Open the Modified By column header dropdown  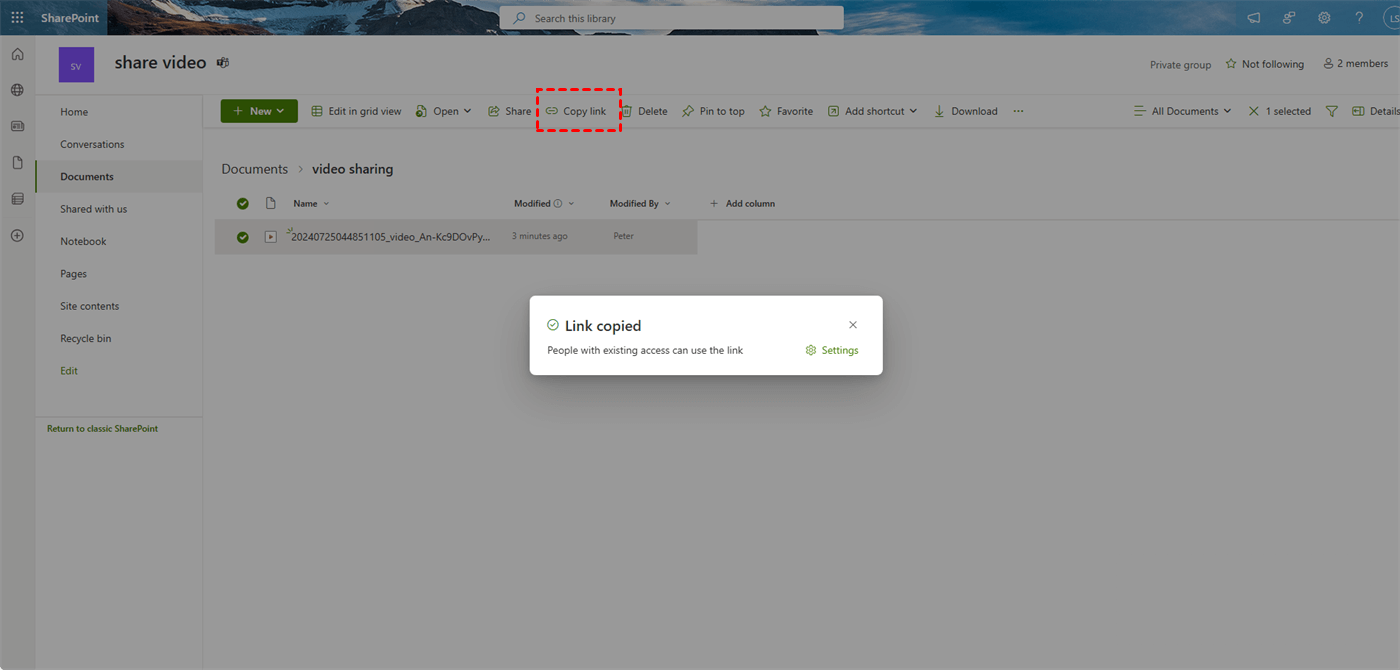tap(640, 203)
